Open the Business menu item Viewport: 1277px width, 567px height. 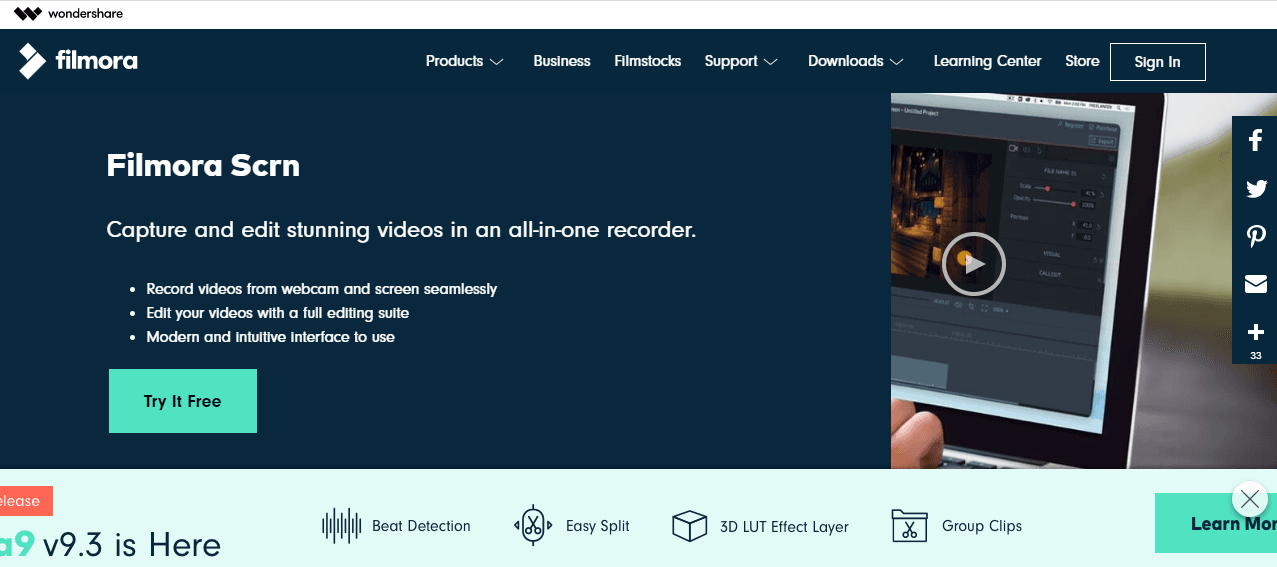click(x=562, y=61)
